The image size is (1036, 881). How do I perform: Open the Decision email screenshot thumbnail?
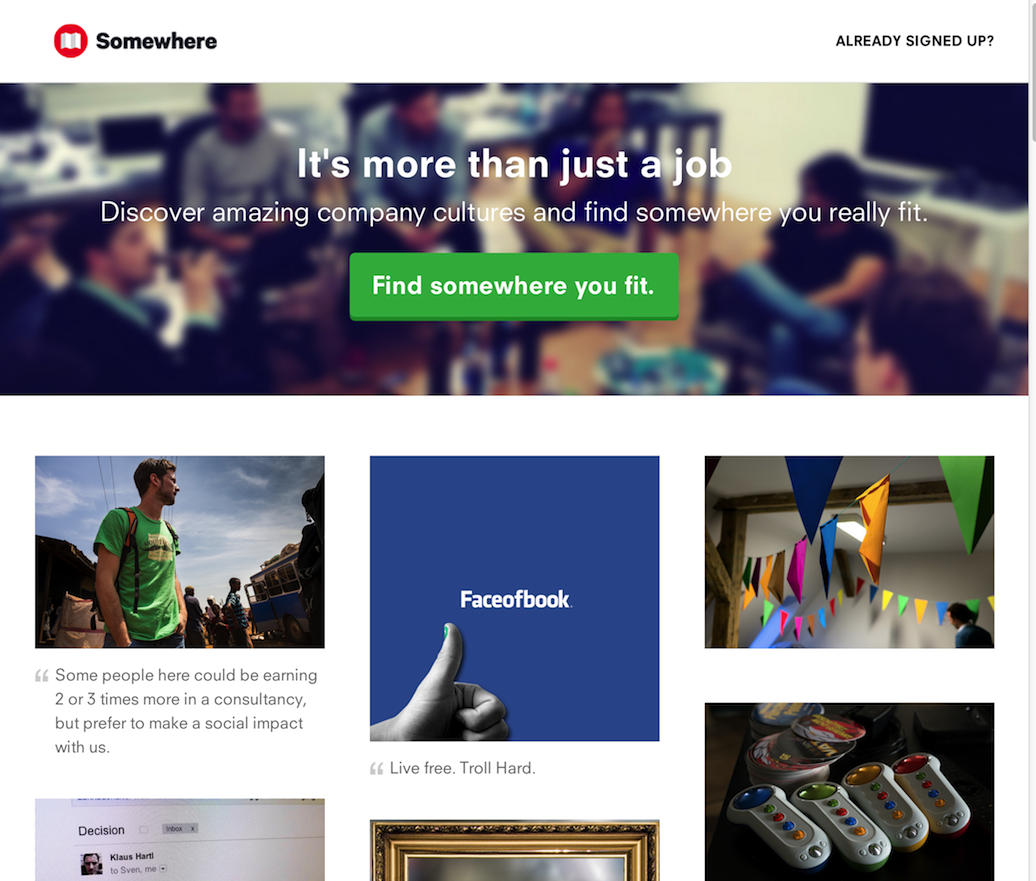180,839
